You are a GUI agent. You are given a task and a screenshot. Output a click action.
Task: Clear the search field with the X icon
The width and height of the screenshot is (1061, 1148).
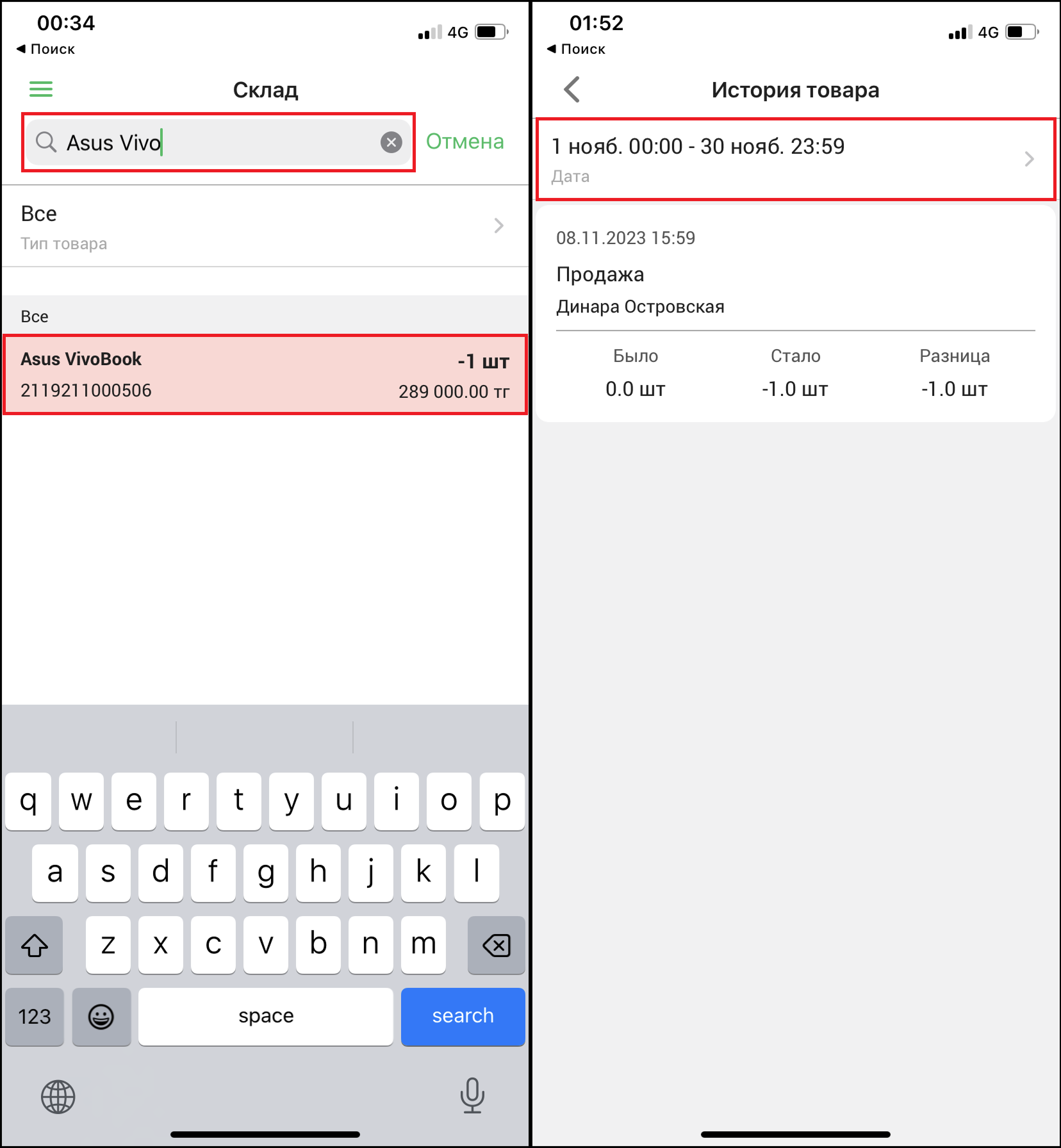[391, 142]
